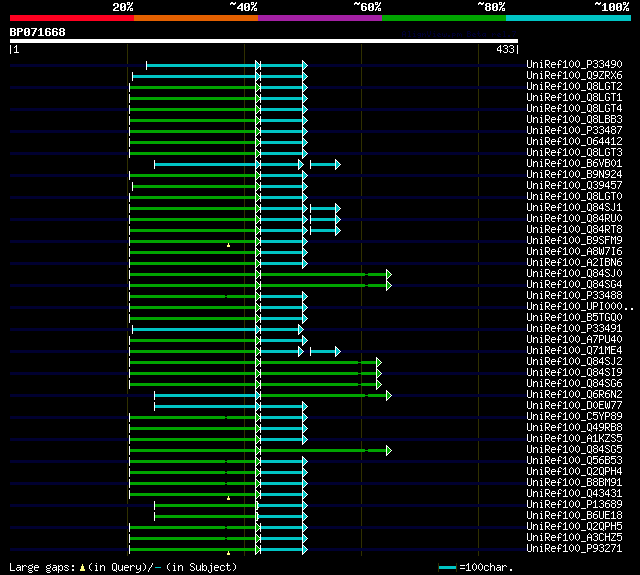Image resolution: width=640 pixels, height=575 pixels.
Task: Open subject UniRef100_Q84SJ0
Action: pyautogui.click(x=574, y=273)
